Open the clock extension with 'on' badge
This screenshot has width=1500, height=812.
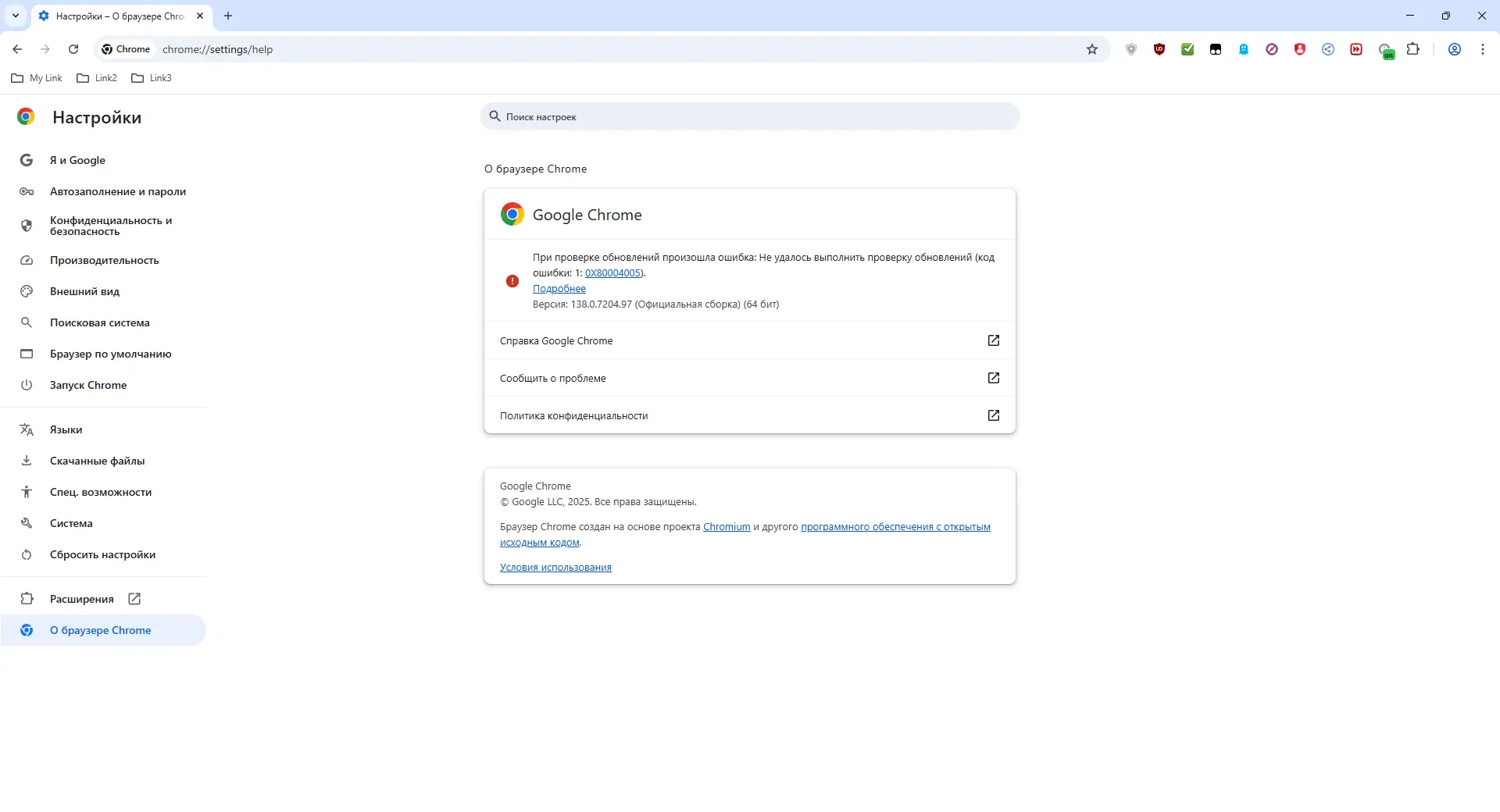click(x=1386, y=51)
